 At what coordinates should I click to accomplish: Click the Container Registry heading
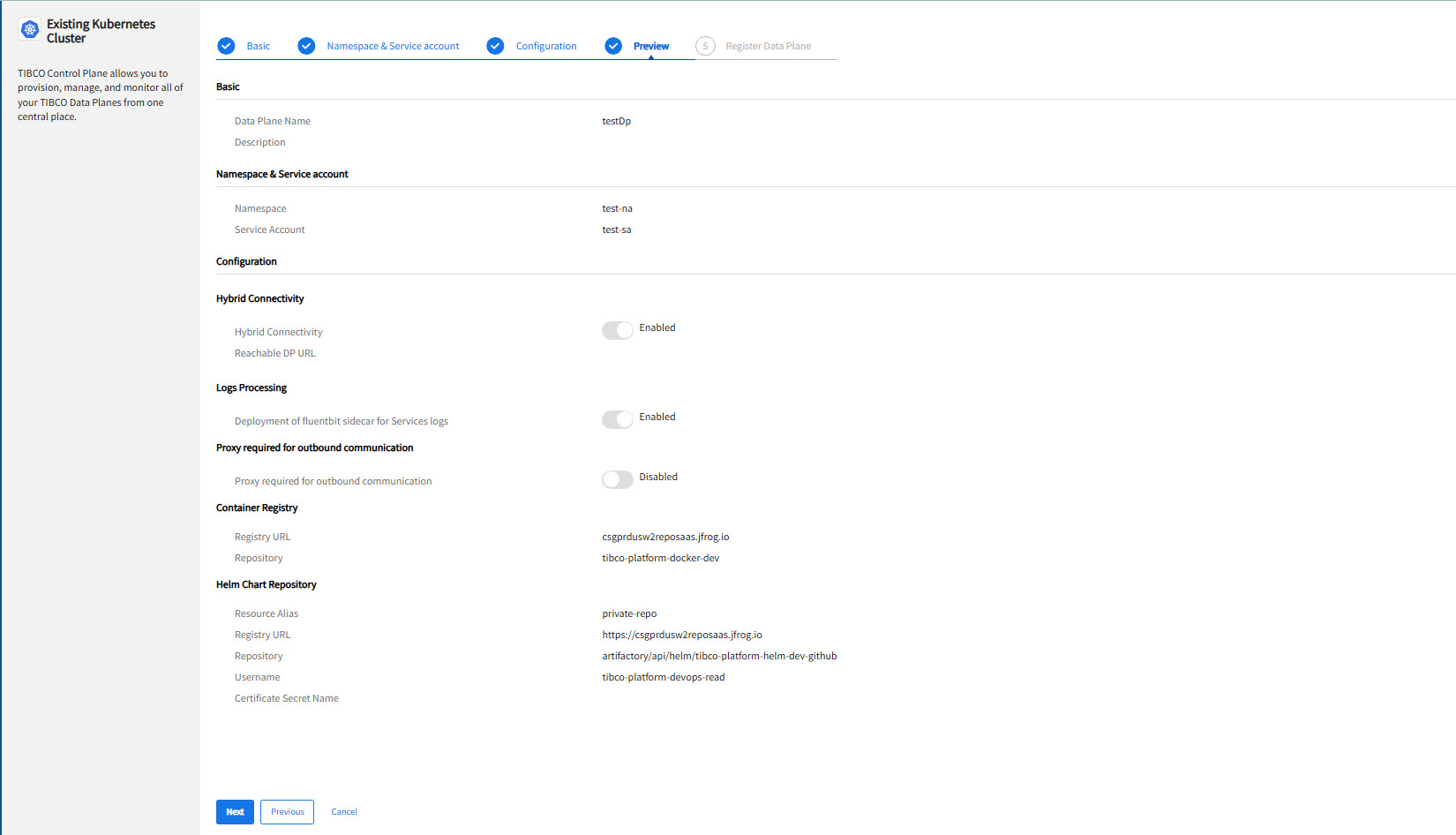tap(257, 508)
